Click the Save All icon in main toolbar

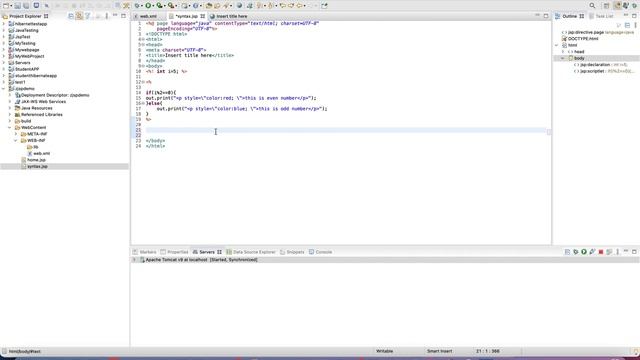point(26,6)
